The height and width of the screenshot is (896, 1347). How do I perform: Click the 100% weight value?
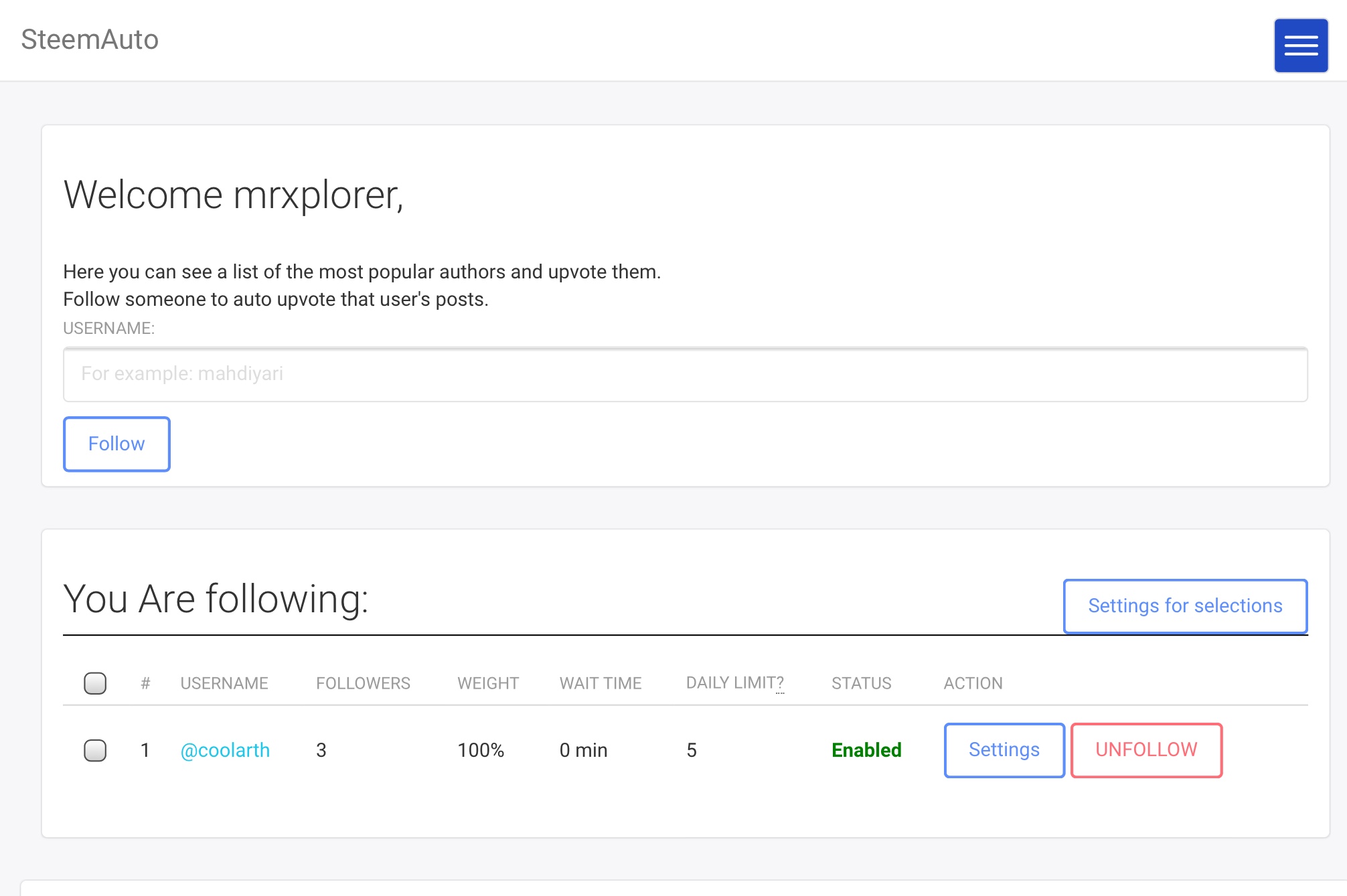click(x=481, y=750)
